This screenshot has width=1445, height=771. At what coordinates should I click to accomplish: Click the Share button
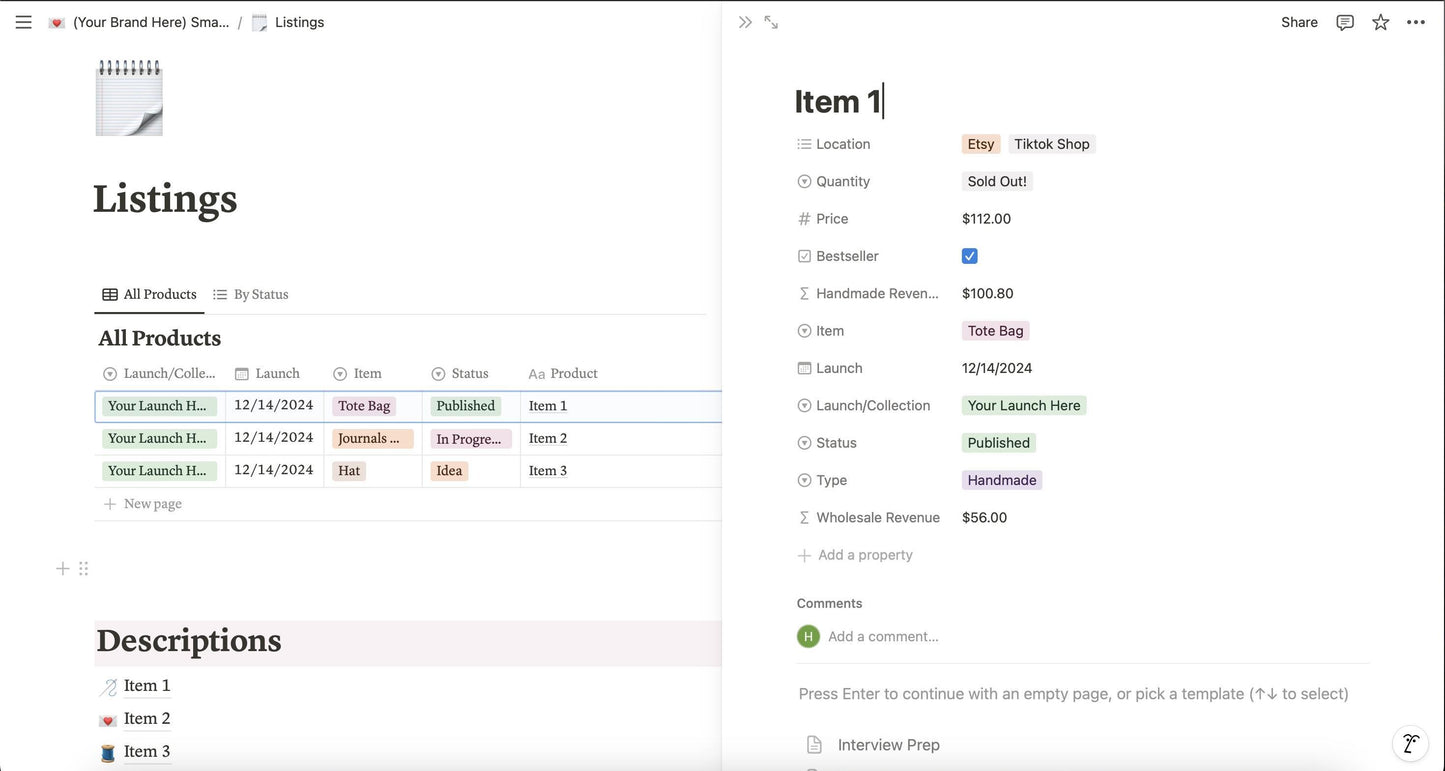click(1299, 22)
